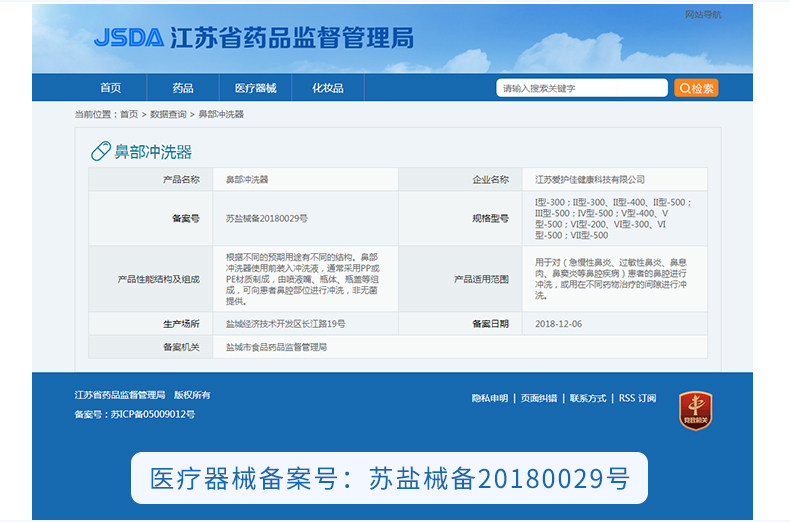Go to 数据查询 in the breadcrumb
790x522 pixels.
pos(168,114)
